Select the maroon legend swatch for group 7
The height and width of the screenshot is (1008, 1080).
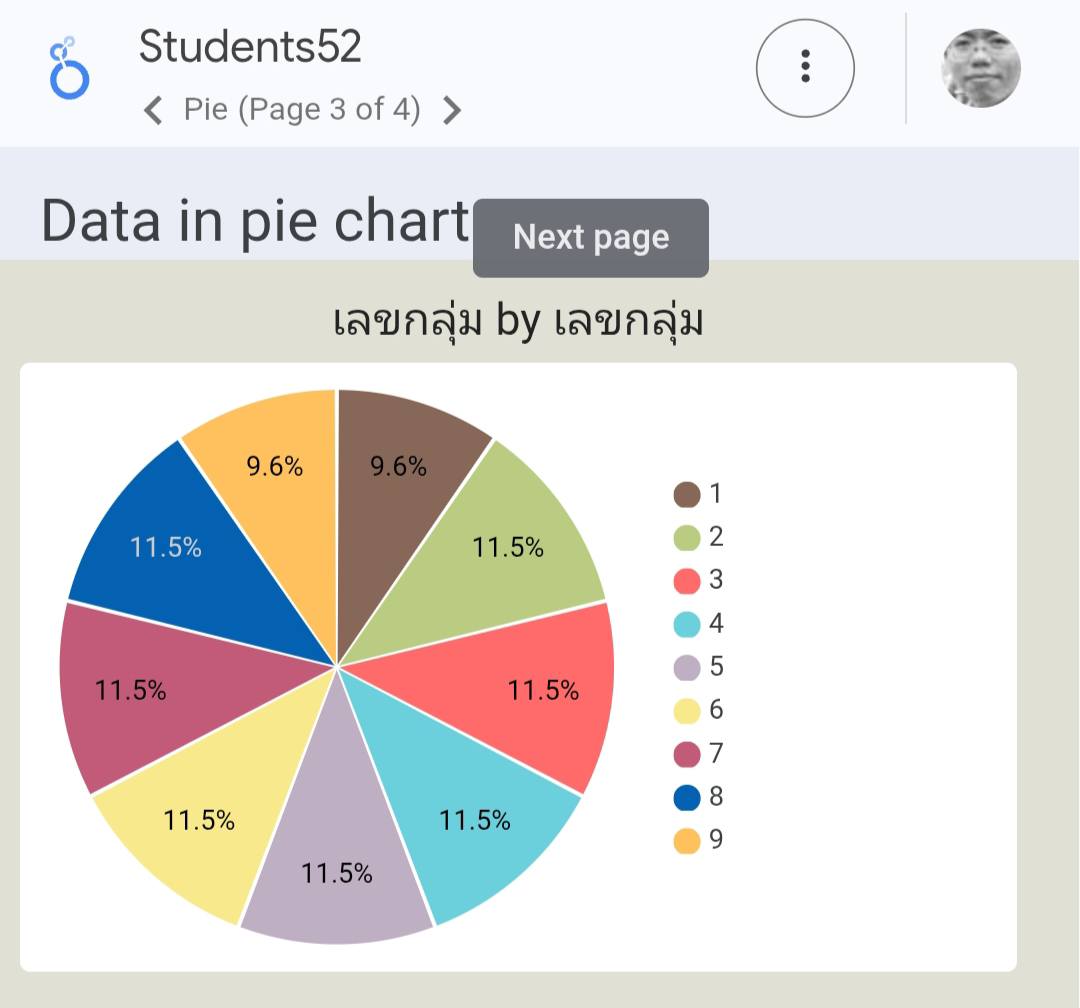[x=687, y=753]
